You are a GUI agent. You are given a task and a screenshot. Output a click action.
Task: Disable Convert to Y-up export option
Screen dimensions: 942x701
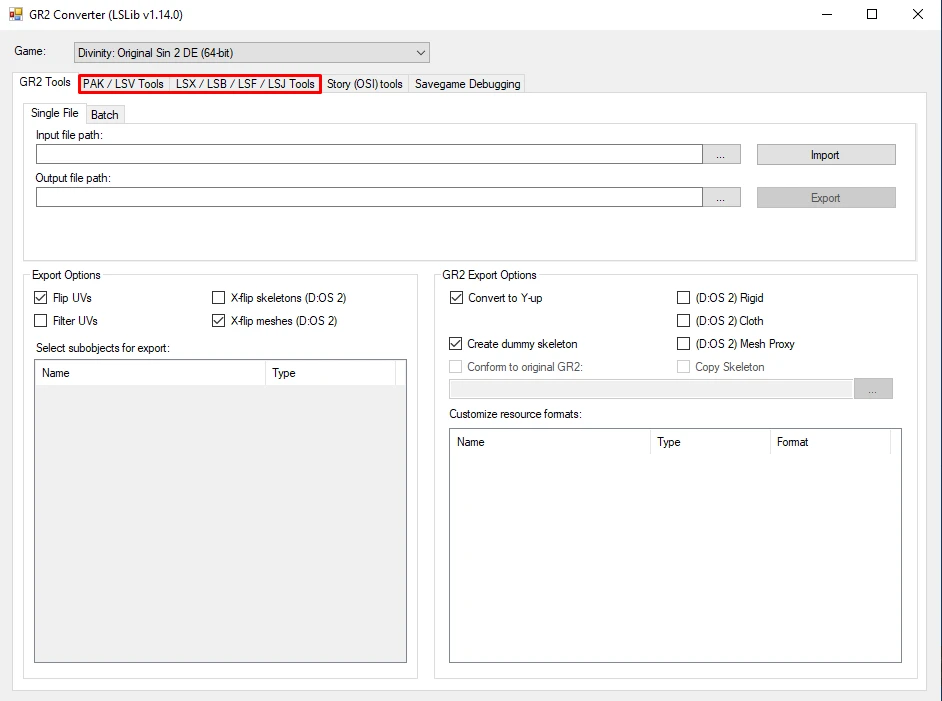458,298
